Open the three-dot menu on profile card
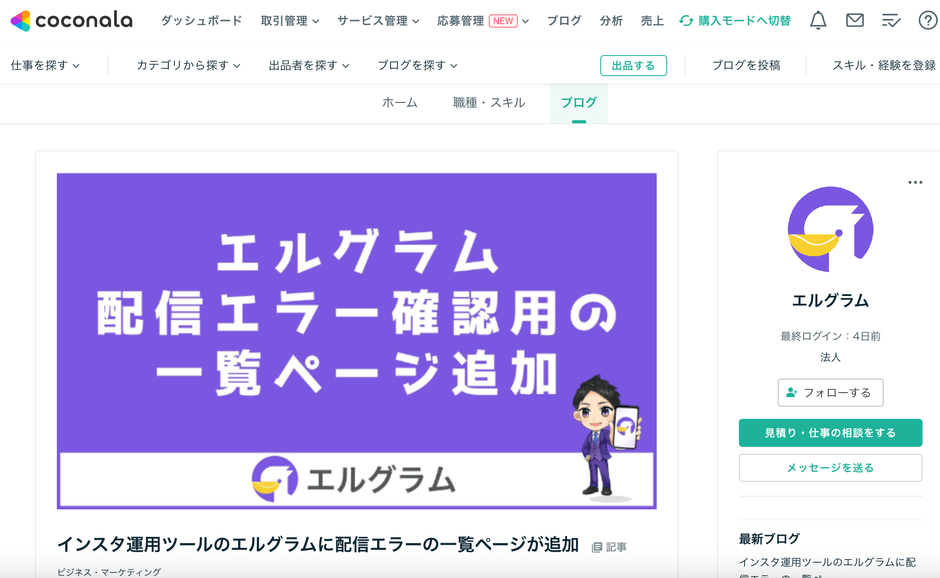Image resolution: width=940 pixels, height=578 pixels. pos(915,182)
